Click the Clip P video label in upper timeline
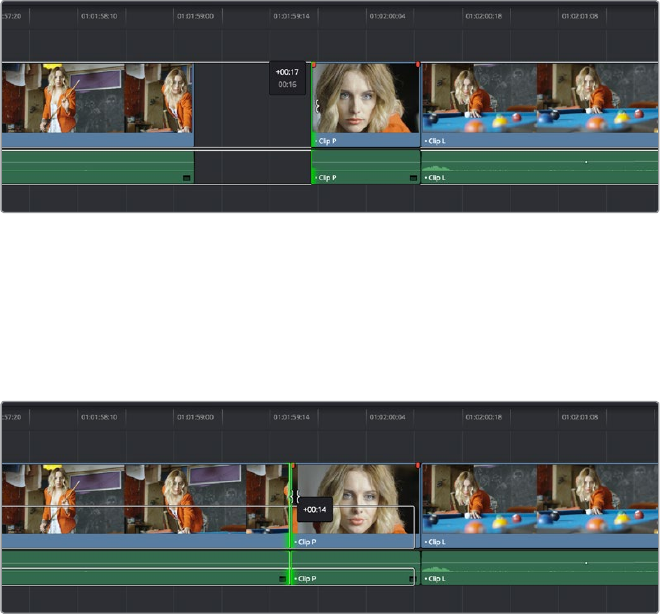This screenshot has width=660, height=614. (x=327, y=141)
